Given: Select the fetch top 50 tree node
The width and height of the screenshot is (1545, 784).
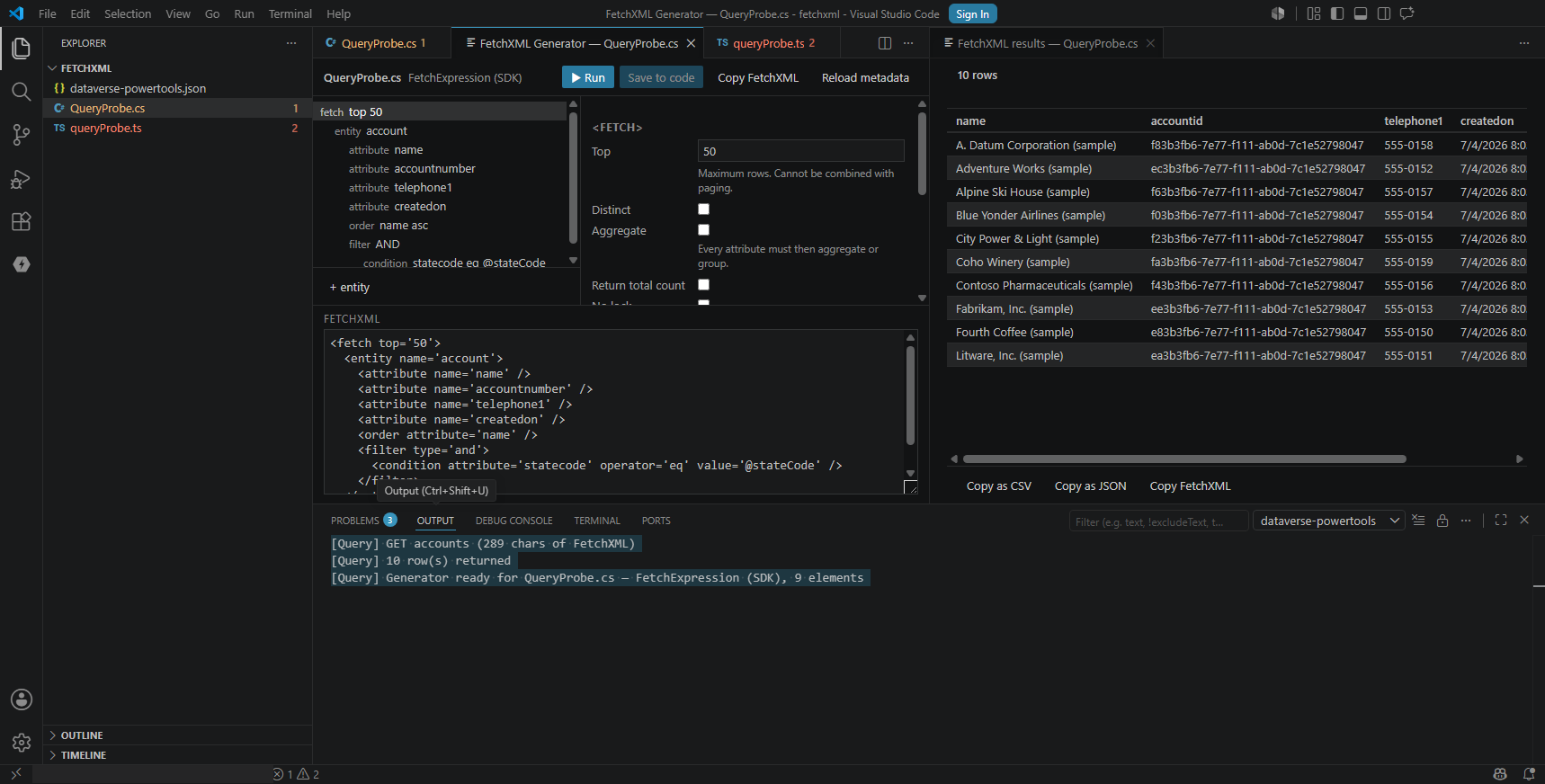Looking at the screenshot, I should tap(440, 111).
